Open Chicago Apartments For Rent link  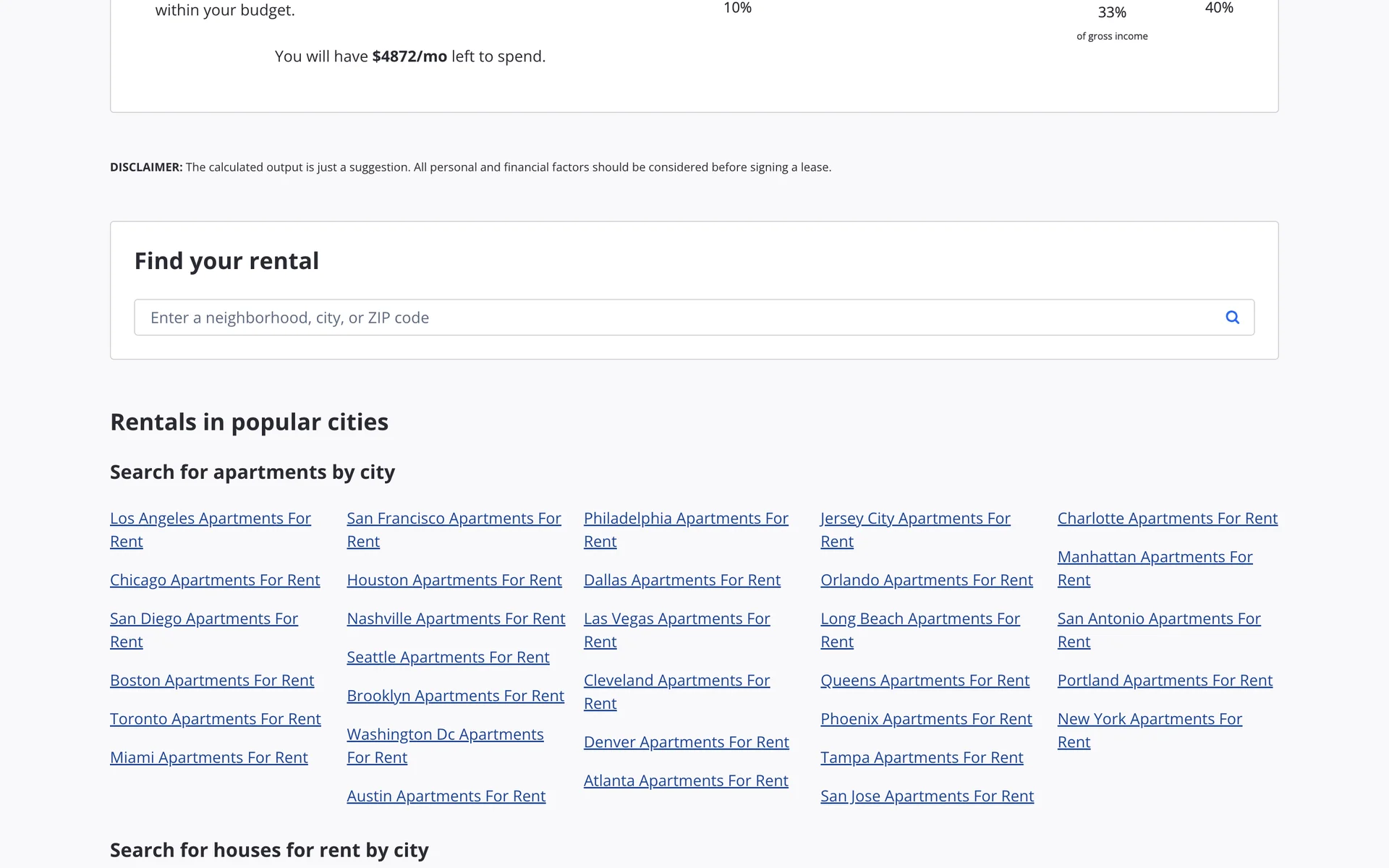[214, 580]
